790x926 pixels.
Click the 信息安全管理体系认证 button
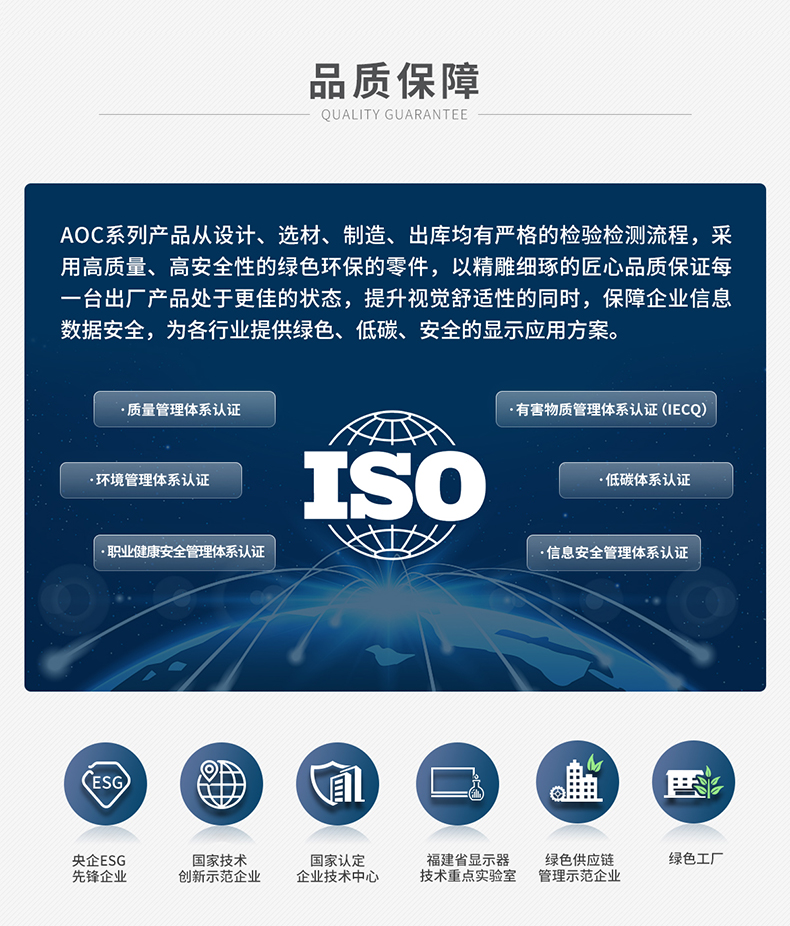point(613,553)
